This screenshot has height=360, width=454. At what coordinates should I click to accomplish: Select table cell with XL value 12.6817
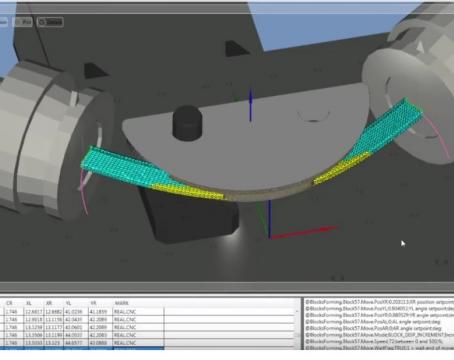34,311
